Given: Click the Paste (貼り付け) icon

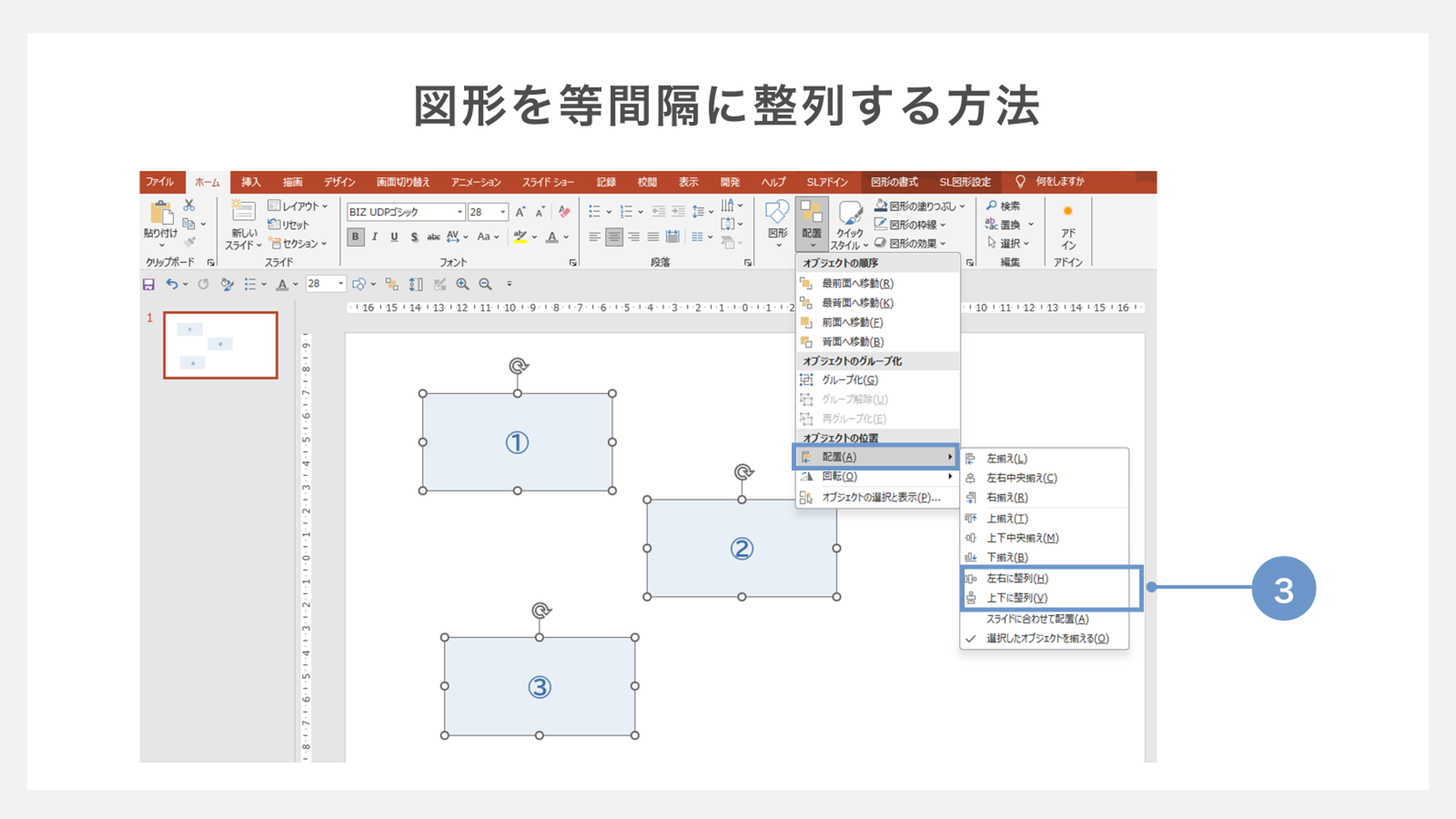Looking at the screenshot, I should pyautogui.click(x=160, y=212).
